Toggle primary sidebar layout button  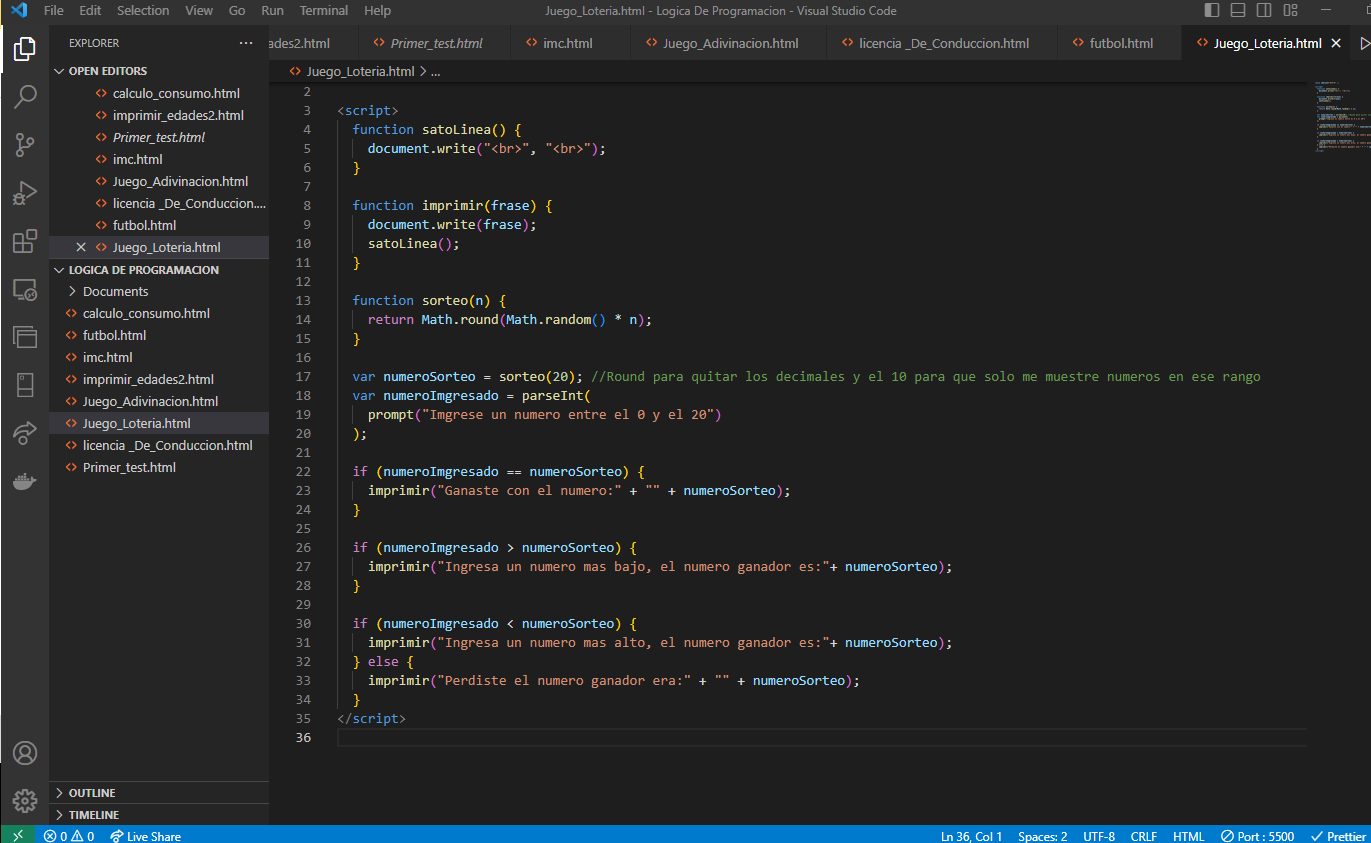[x=1212, y=11]
